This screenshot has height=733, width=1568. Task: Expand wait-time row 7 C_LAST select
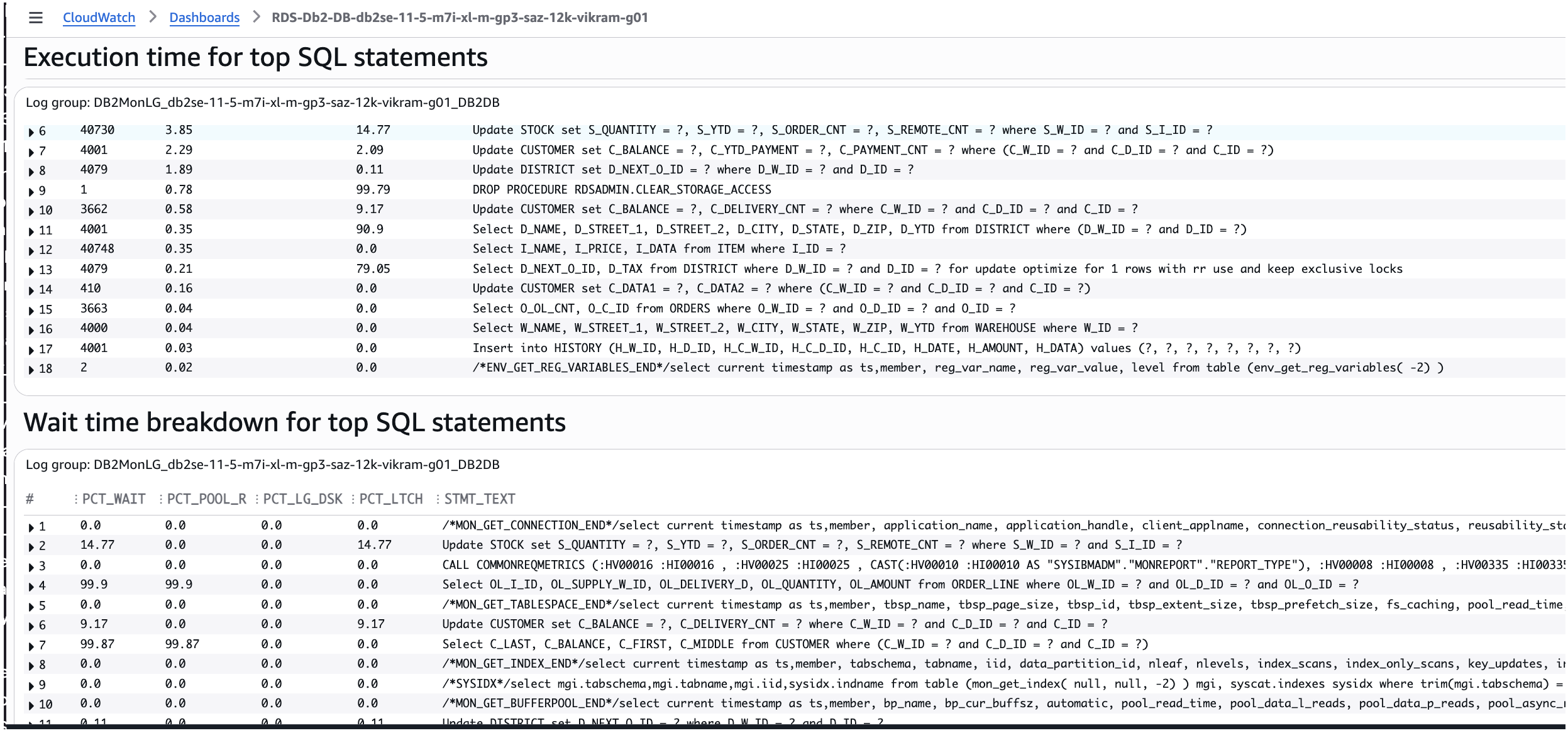pyautogui.click(x=31, y=646)
